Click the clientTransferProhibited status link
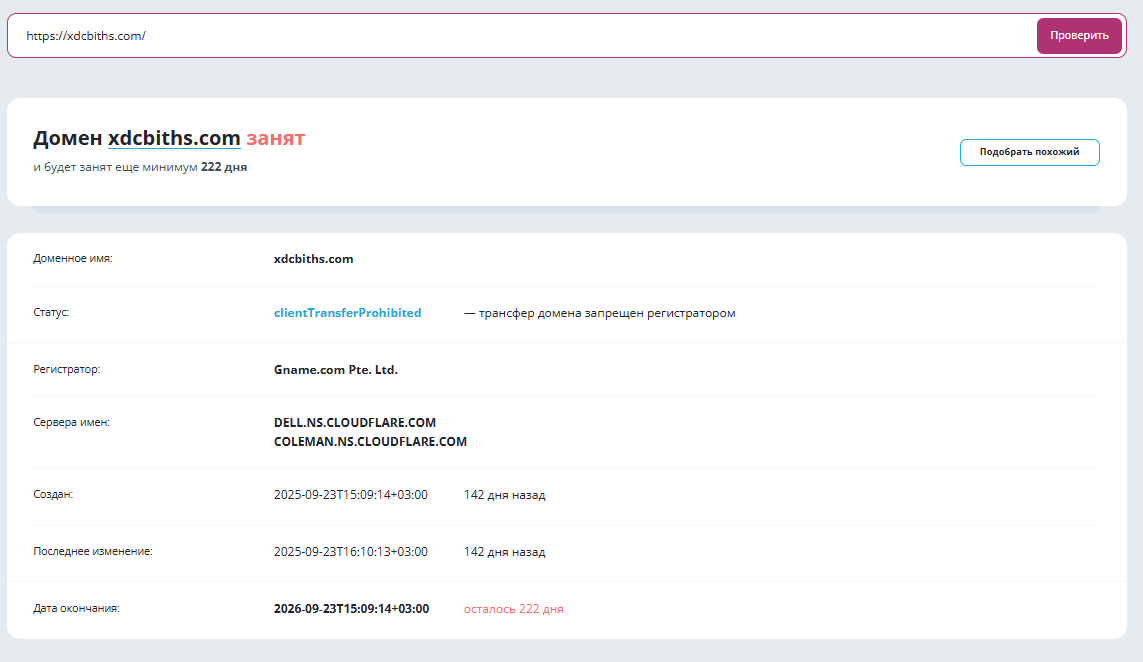 click(x=348, y=312)
